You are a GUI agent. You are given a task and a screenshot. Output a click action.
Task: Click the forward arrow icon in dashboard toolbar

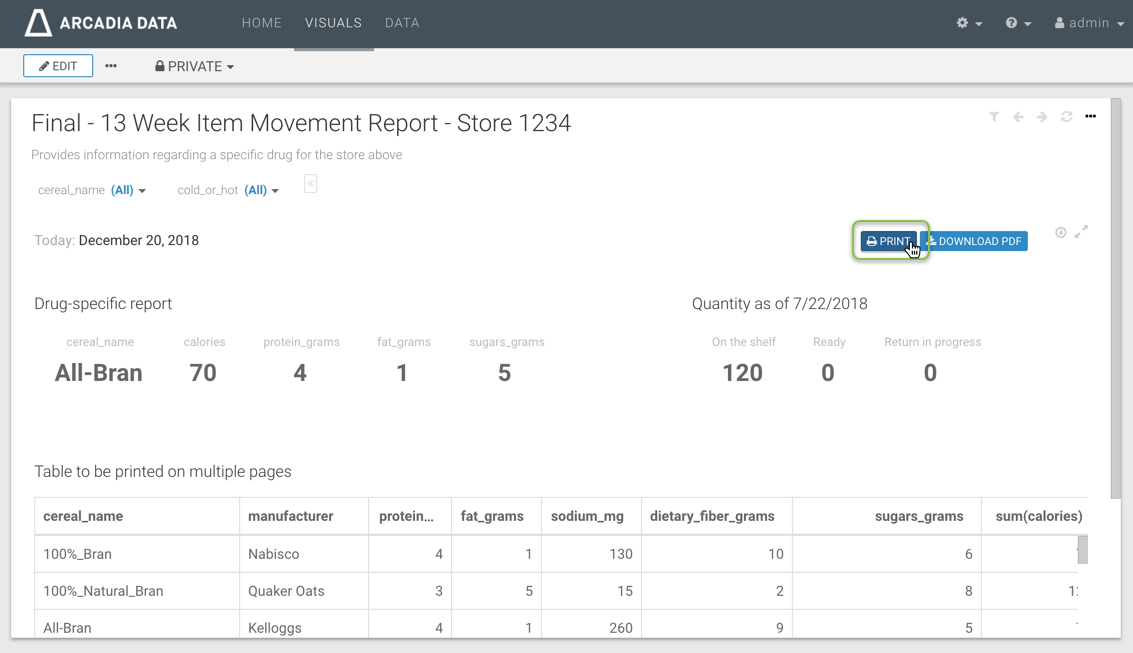tap(1042, 117)
